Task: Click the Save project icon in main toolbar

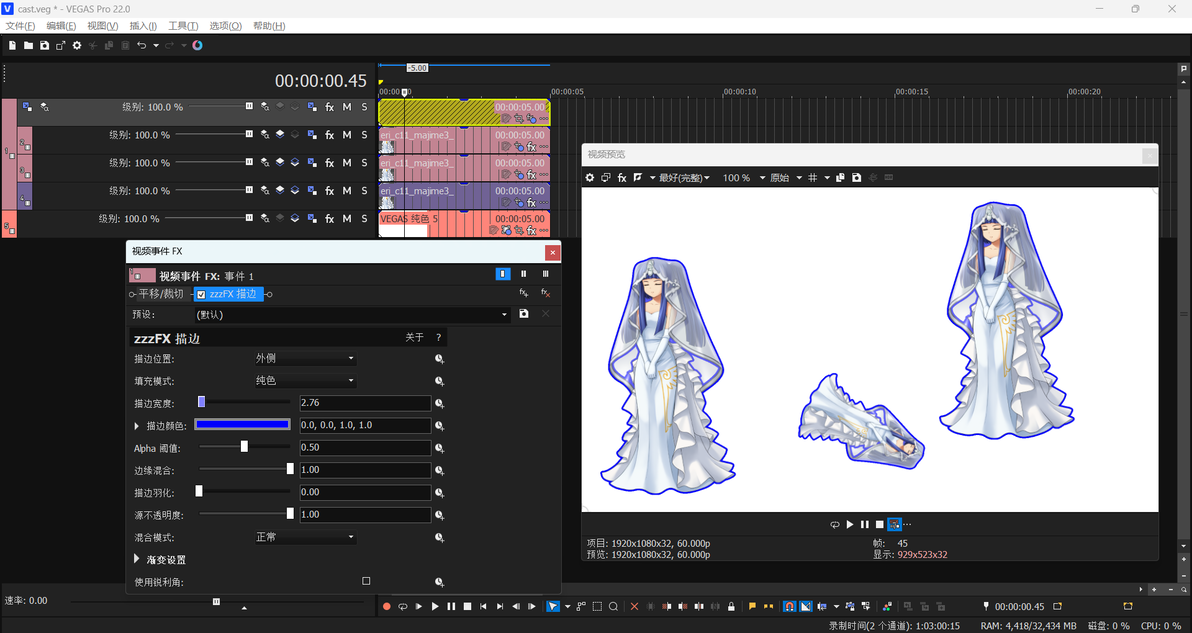Action: (45, 46)
